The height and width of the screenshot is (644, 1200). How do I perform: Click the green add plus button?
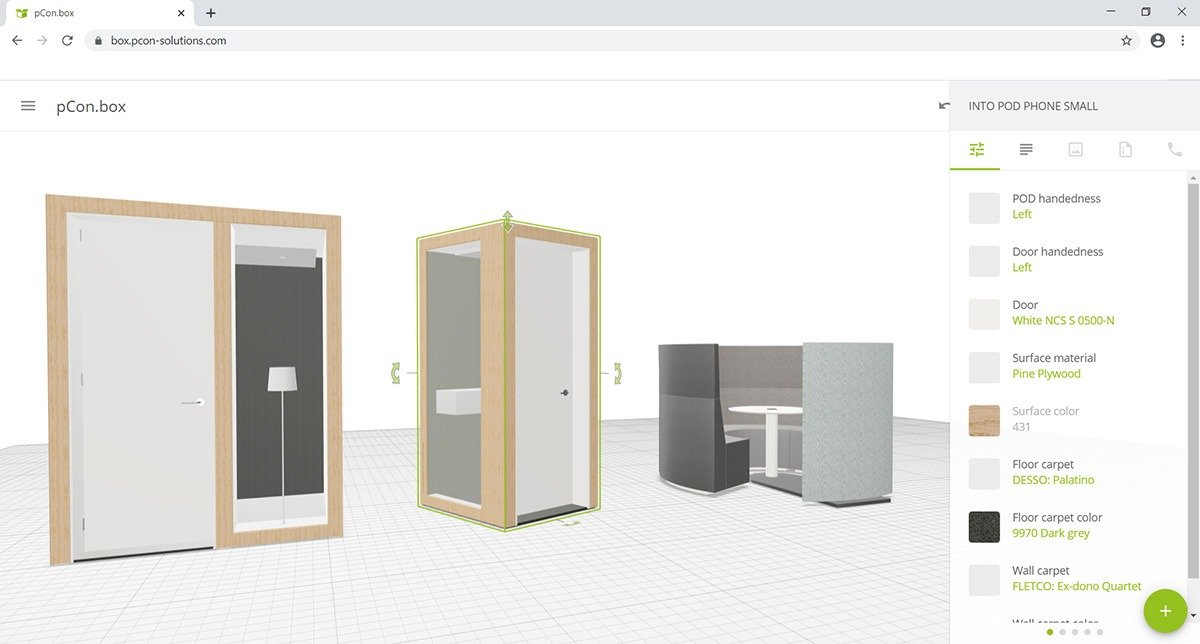tap(1165, 611)
